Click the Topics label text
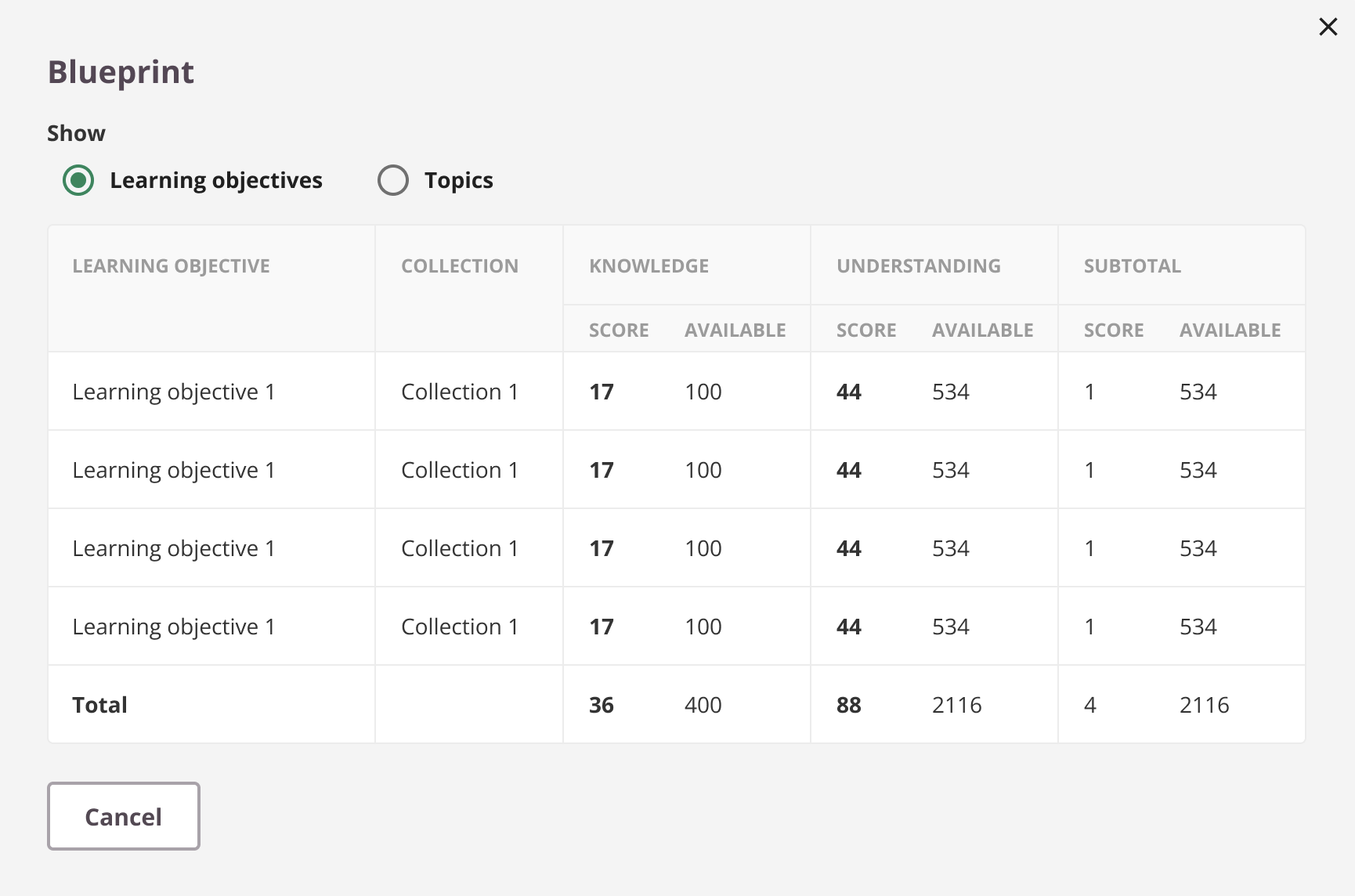The width and height of the screenshot is (1355, 896). (x=458, y=180)
